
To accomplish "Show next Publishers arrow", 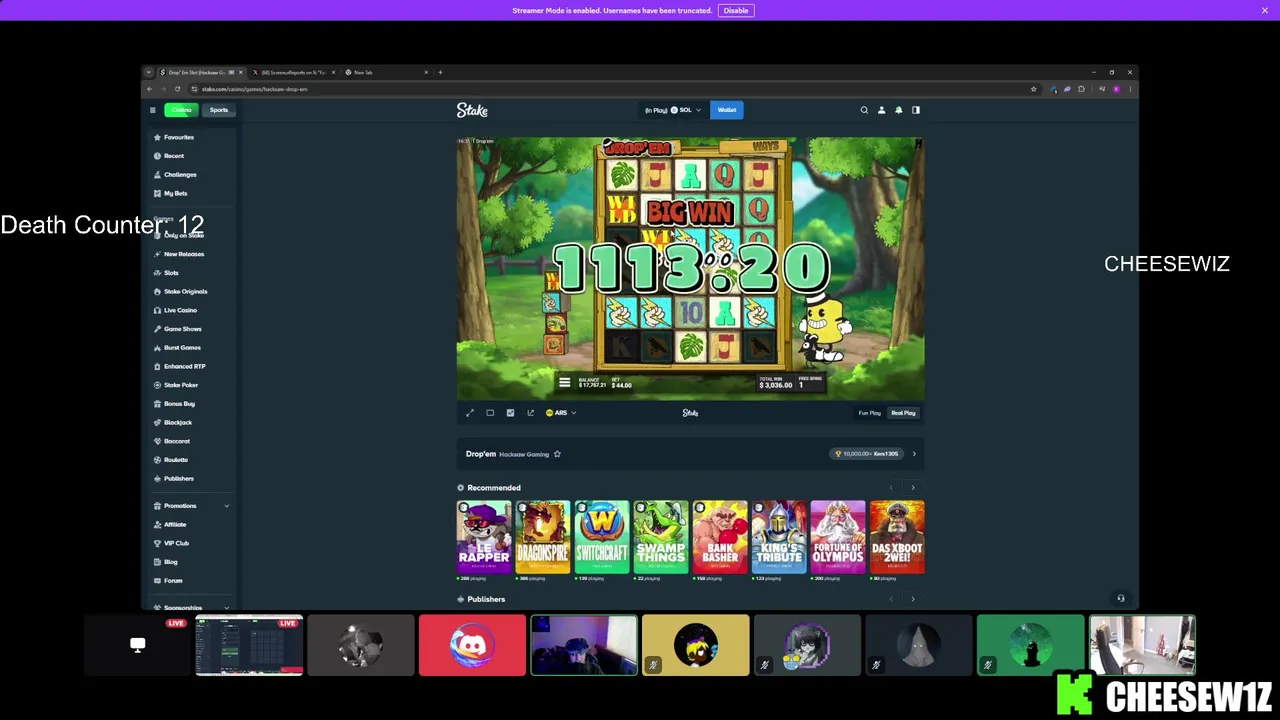I will pyautogui.click(x=912, y=599).
